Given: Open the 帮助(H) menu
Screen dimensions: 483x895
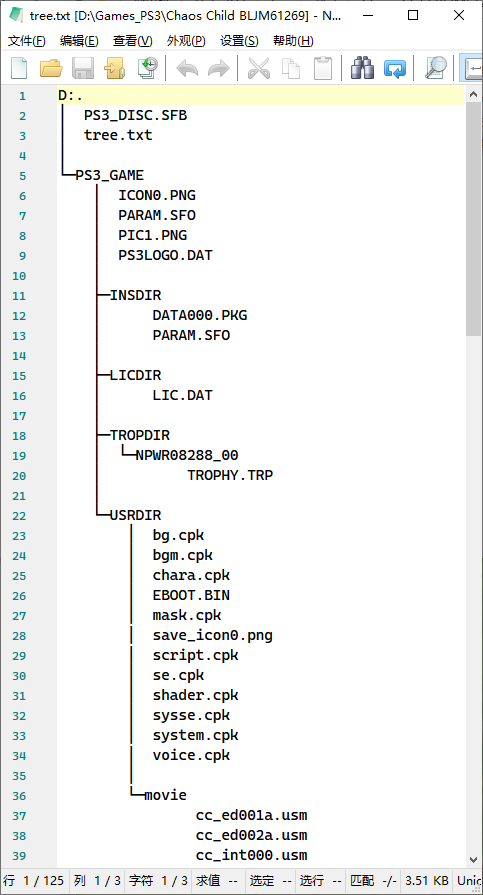Looking at the screenshot, I should [x=293, y=41].
